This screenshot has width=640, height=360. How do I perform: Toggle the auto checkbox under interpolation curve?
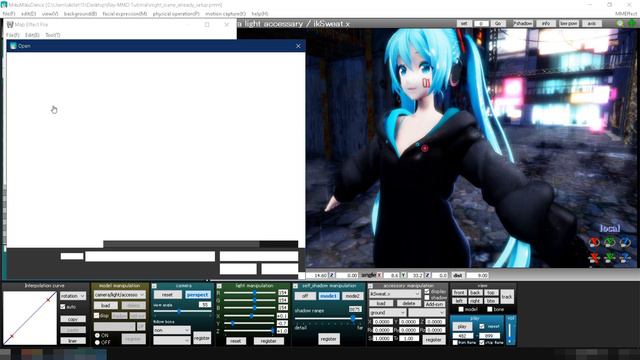pos(63,307)
